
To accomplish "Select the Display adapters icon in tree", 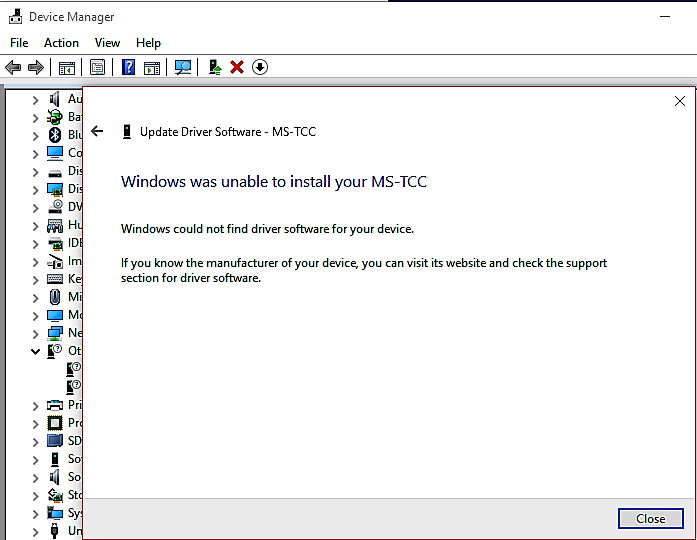I will tap(55, 189).
